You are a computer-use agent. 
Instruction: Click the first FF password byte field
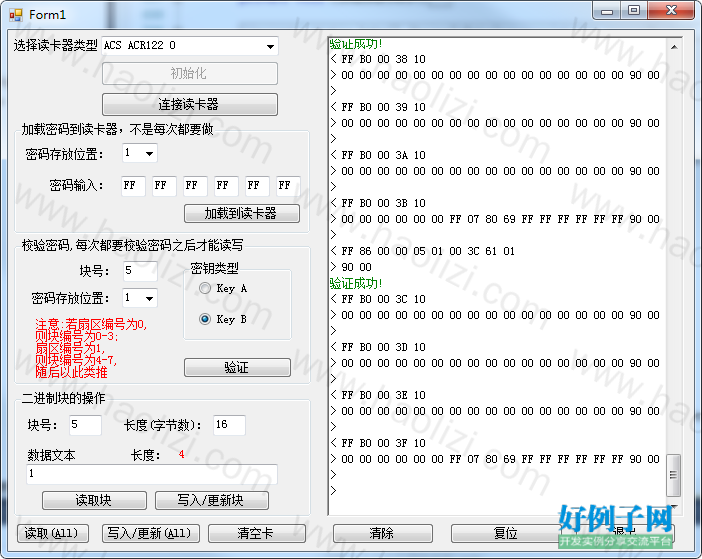point(133,186)
